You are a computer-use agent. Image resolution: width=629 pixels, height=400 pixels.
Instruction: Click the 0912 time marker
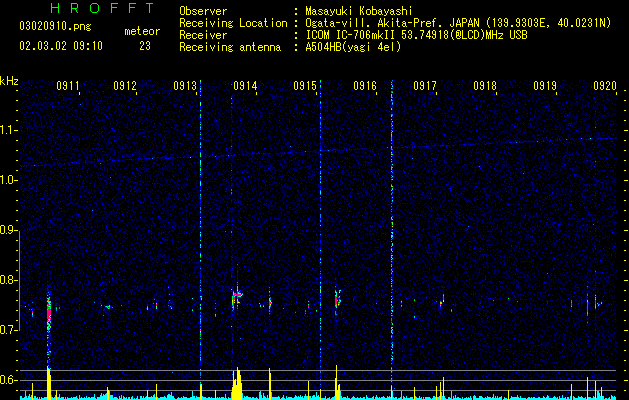point(125,86)
